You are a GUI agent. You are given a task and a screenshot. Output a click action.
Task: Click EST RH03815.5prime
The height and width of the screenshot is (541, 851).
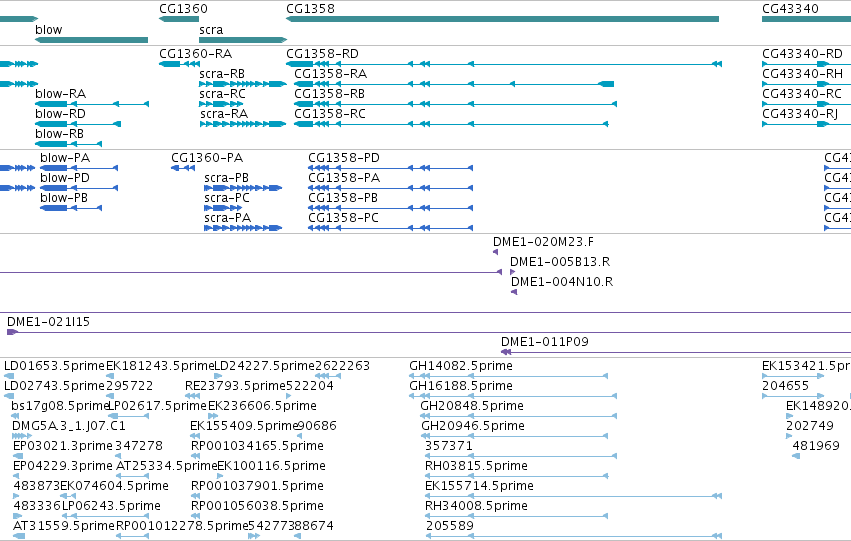point(476,466)
